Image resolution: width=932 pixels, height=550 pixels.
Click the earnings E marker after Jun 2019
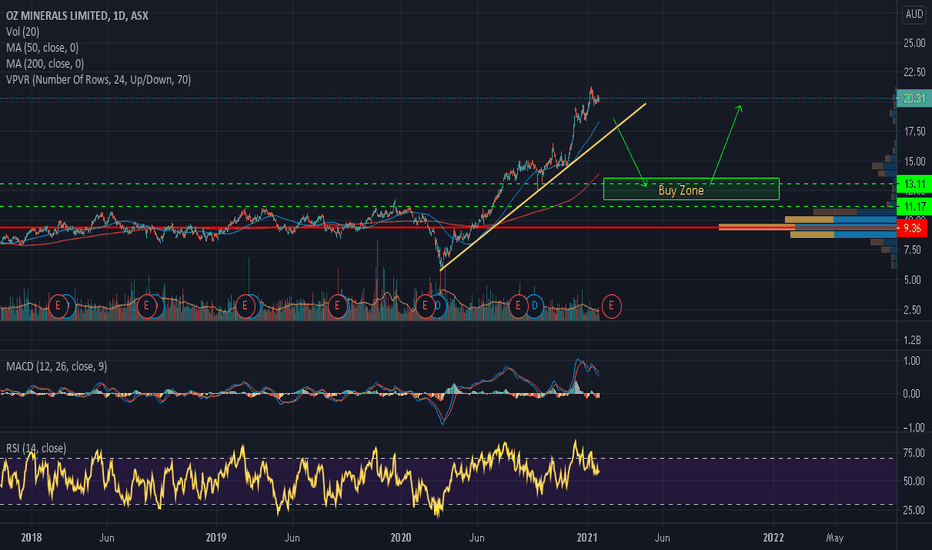338,306
